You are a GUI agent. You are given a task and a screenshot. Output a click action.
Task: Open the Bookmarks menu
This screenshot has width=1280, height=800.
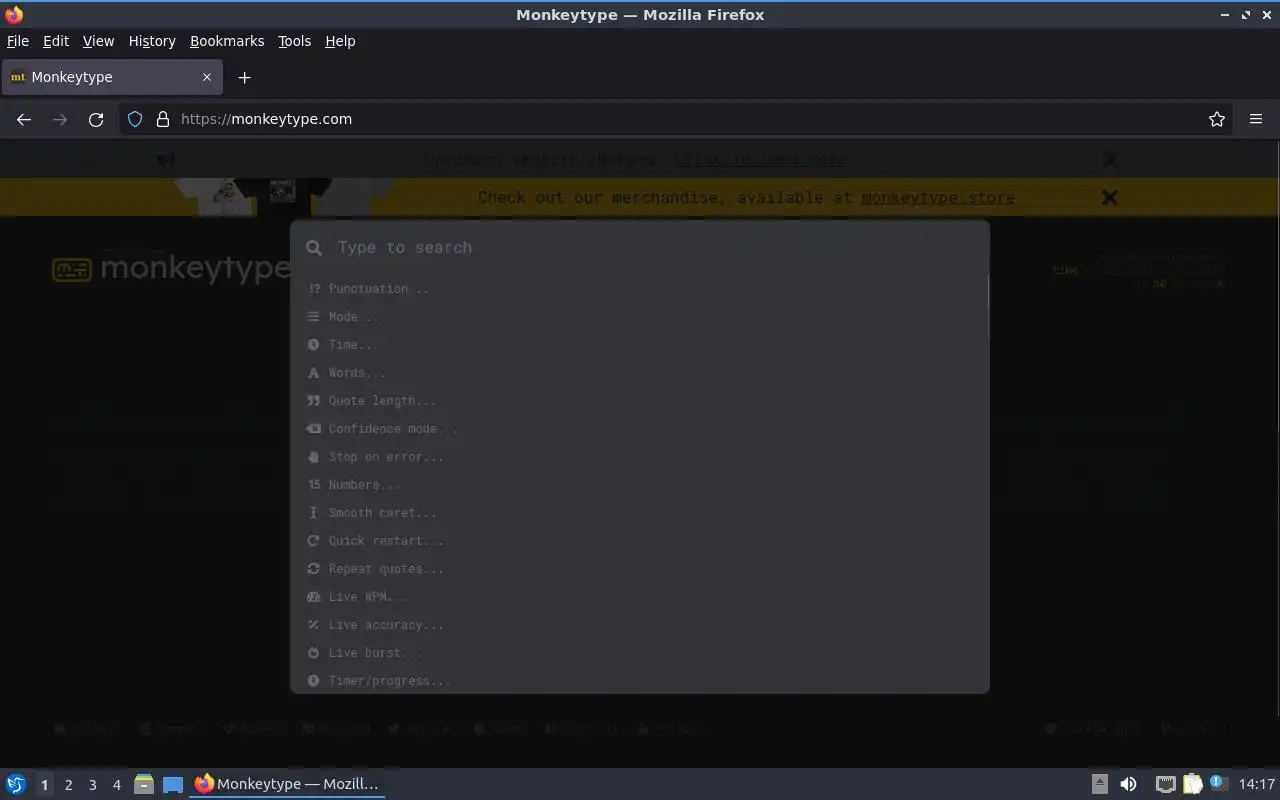point(227,41)
